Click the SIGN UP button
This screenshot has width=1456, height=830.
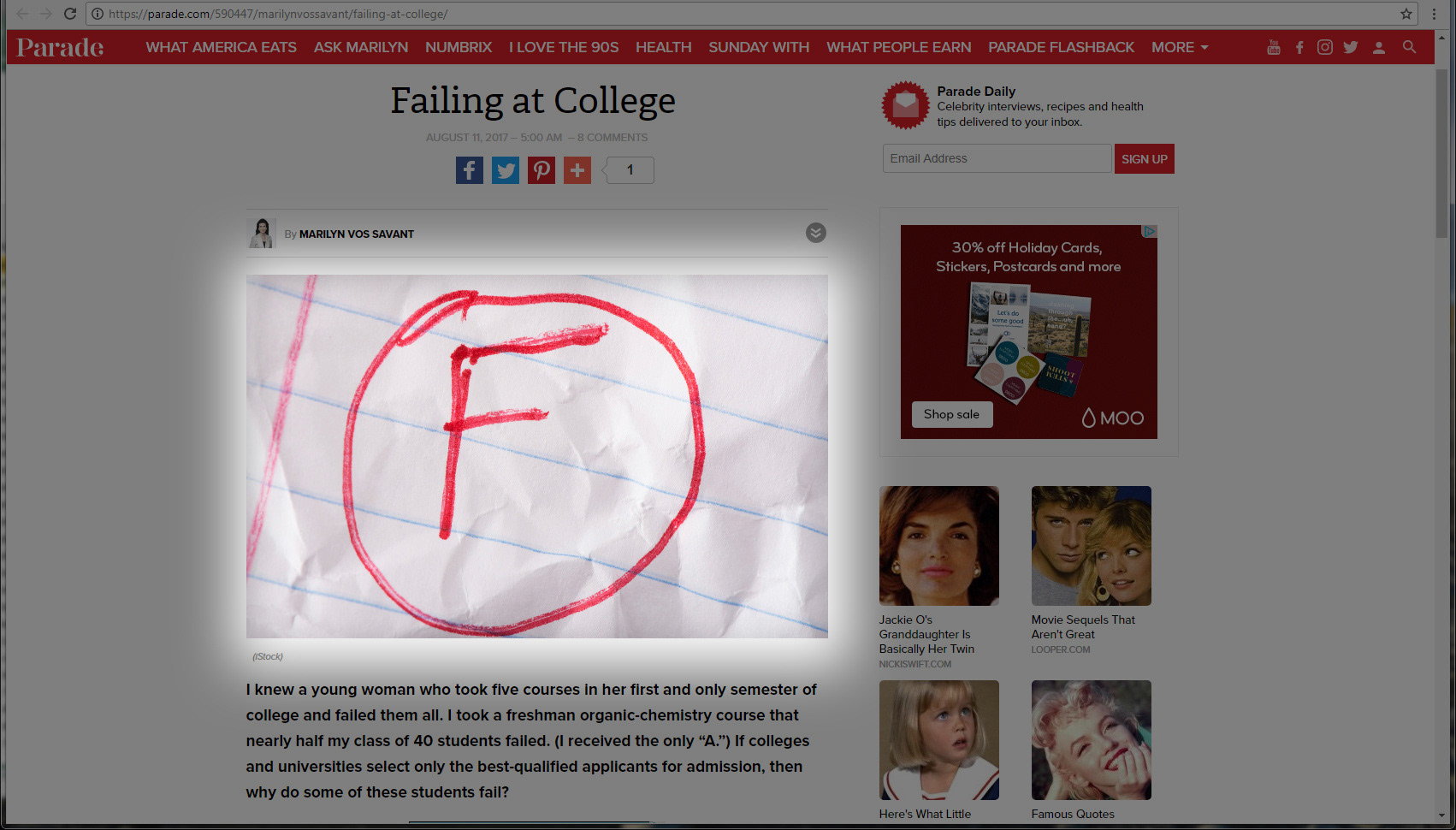point(1144,159)
